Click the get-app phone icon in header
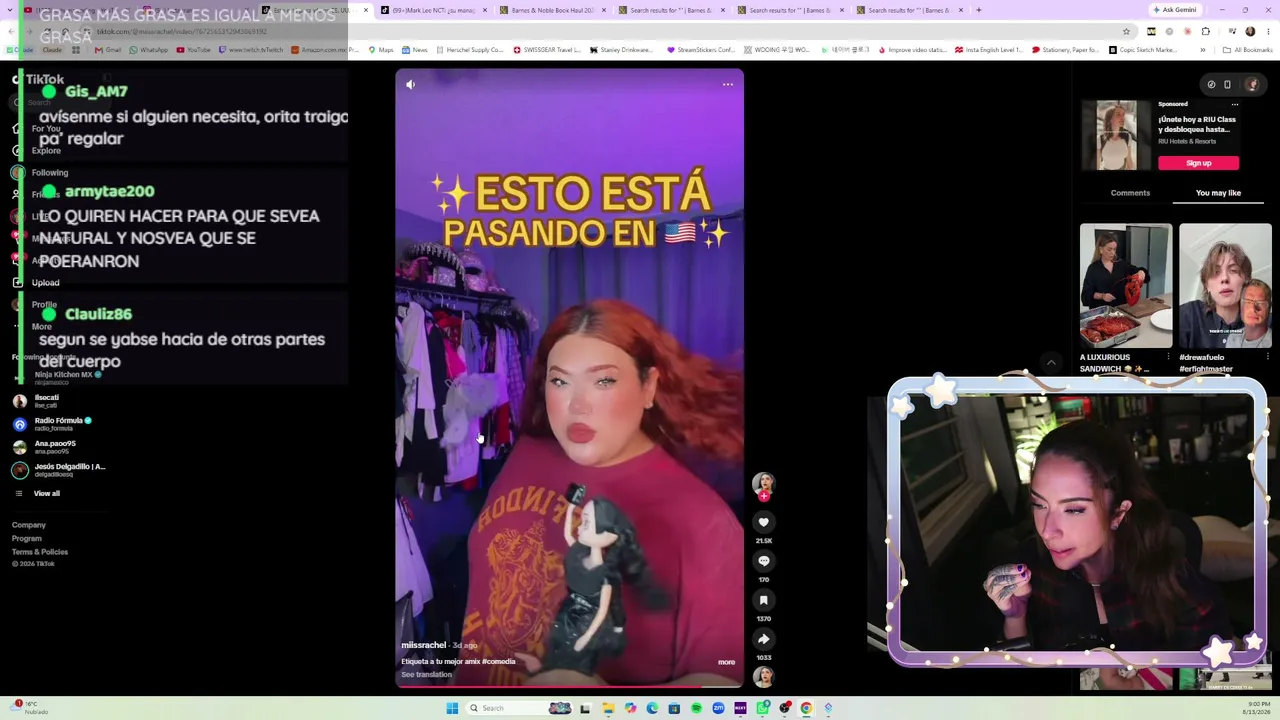Screen dimensions: 1280x720 pyautogui.click(x=1228, y=85)
